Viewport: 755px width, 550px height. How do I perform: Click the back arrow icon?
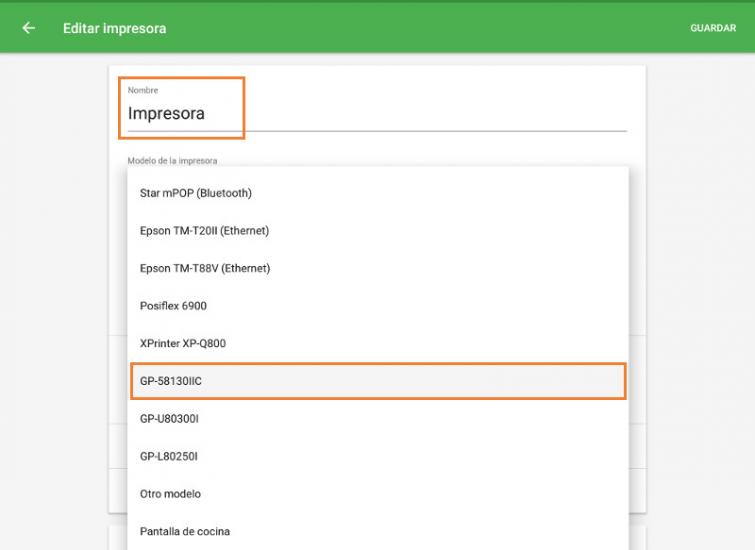(28, 28)
